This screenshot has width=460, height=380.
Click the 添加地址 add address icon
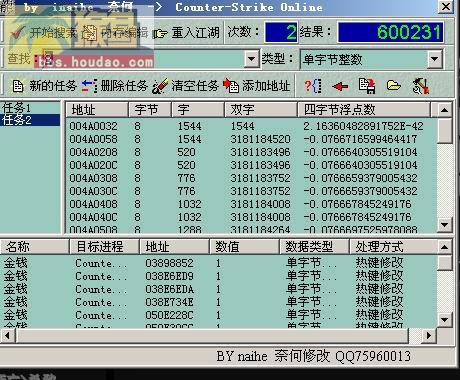click(231, 85)
